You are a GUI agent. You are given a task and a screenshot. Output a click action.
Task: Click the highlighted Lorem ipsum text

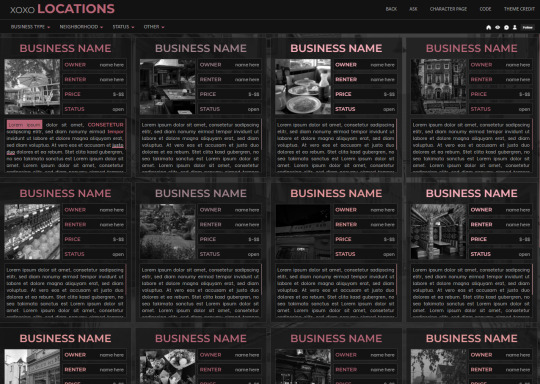[24, 125]
